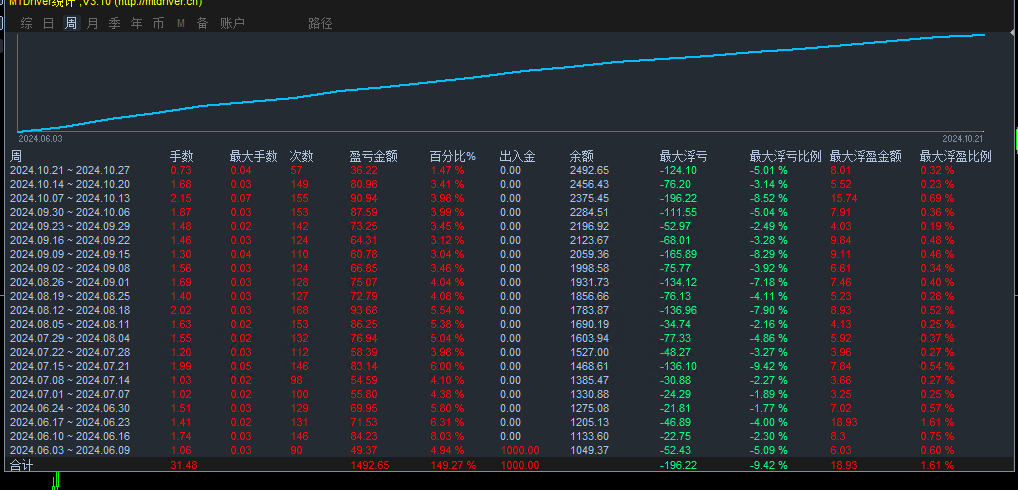Viewport: 1018px width, 490px height.
Task: Select the 年 yearly tab
Action: click(137, 23)
